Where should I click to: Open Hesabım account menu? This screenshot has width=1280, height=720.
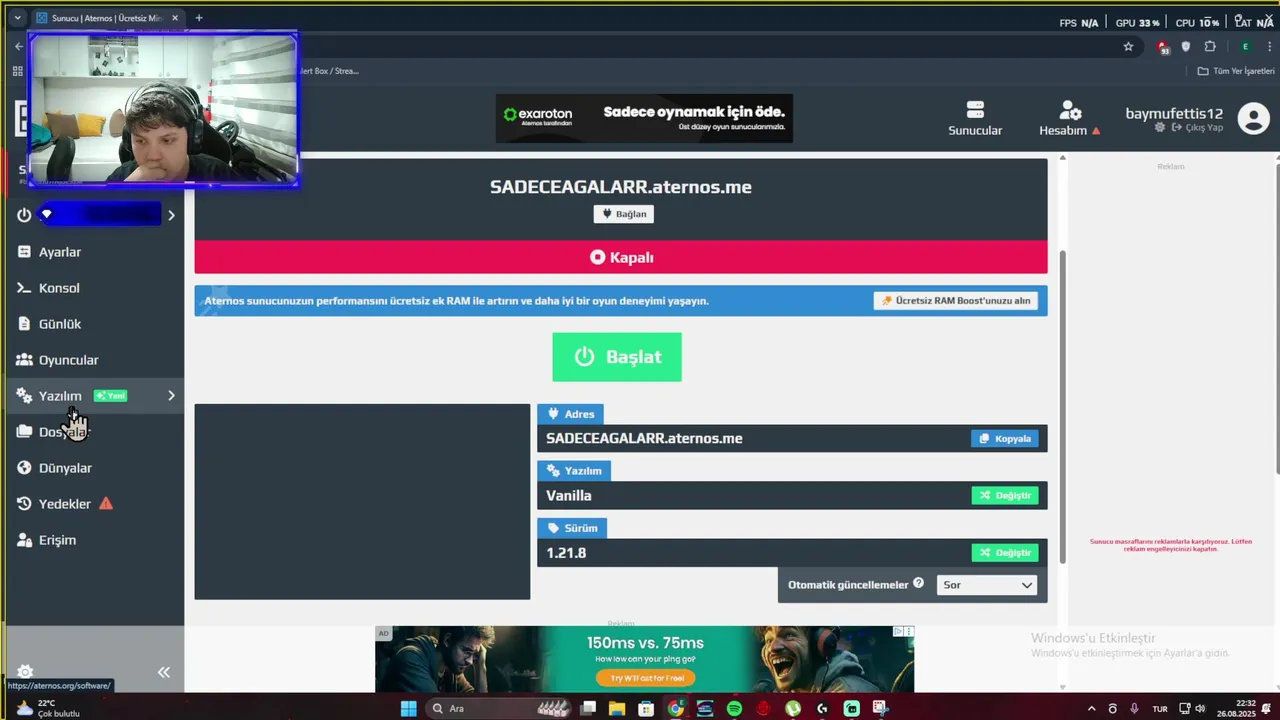coord(1069,118)
